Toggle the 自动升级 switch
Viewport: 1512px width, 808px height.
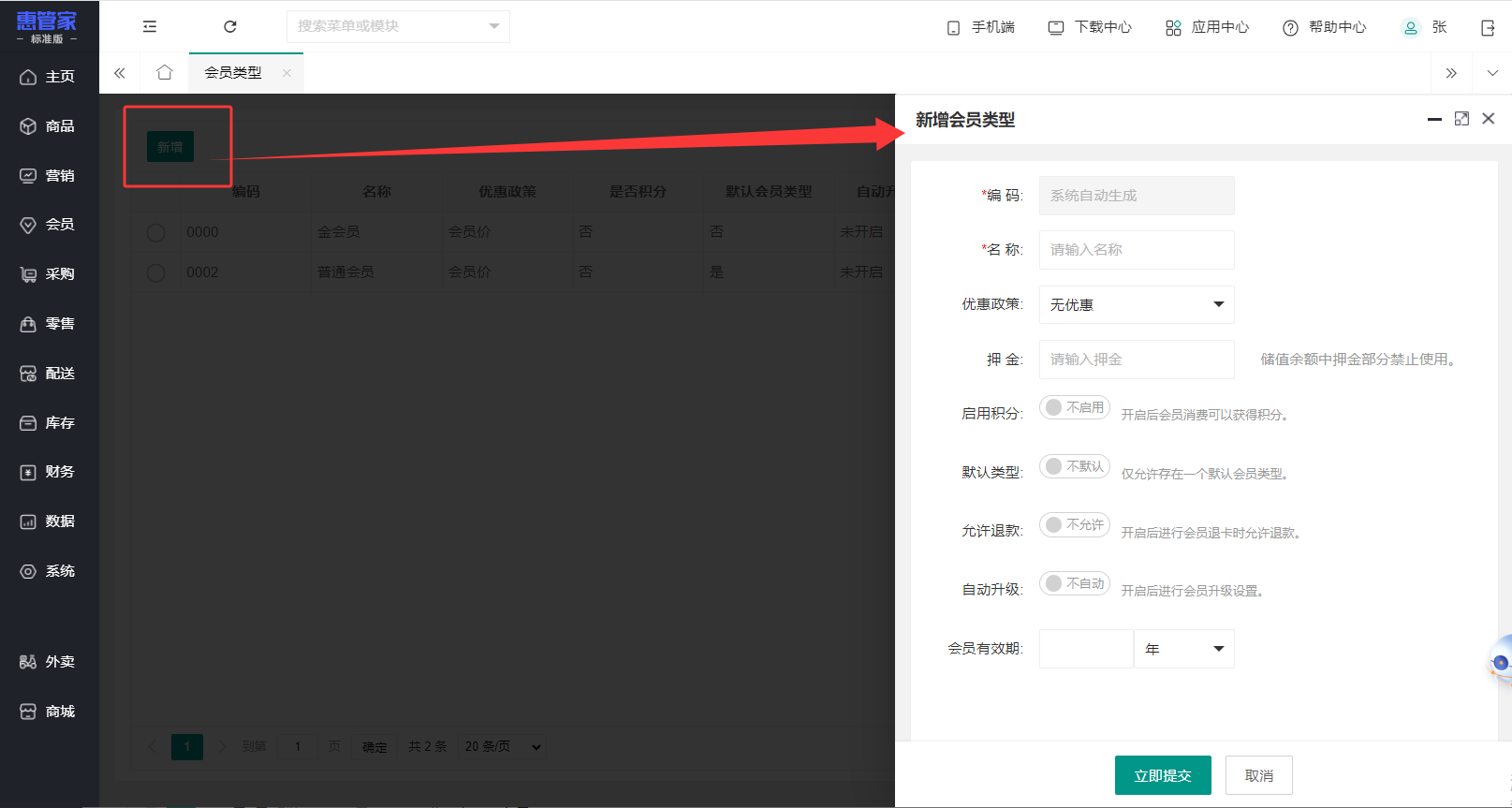(x=1075, y=583)
